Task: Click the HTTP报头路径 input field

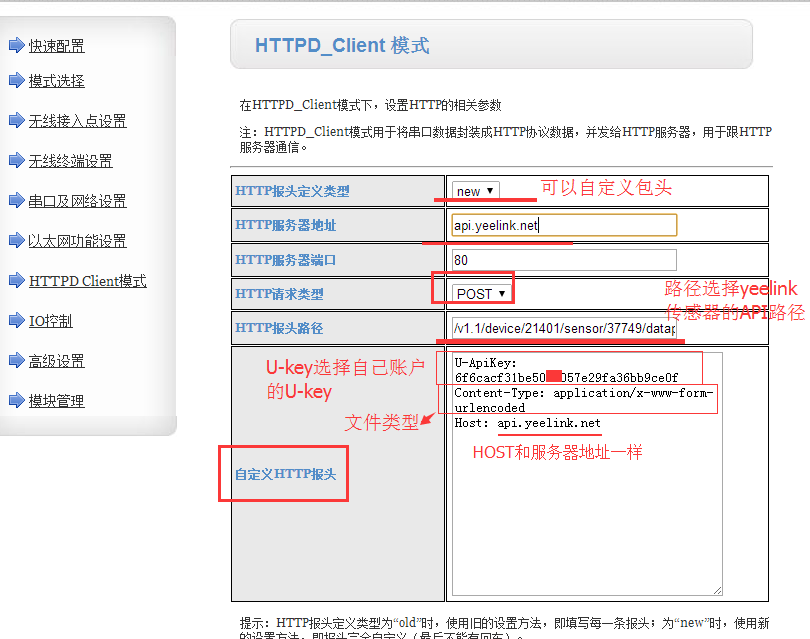Action: [x=564, y=328]
